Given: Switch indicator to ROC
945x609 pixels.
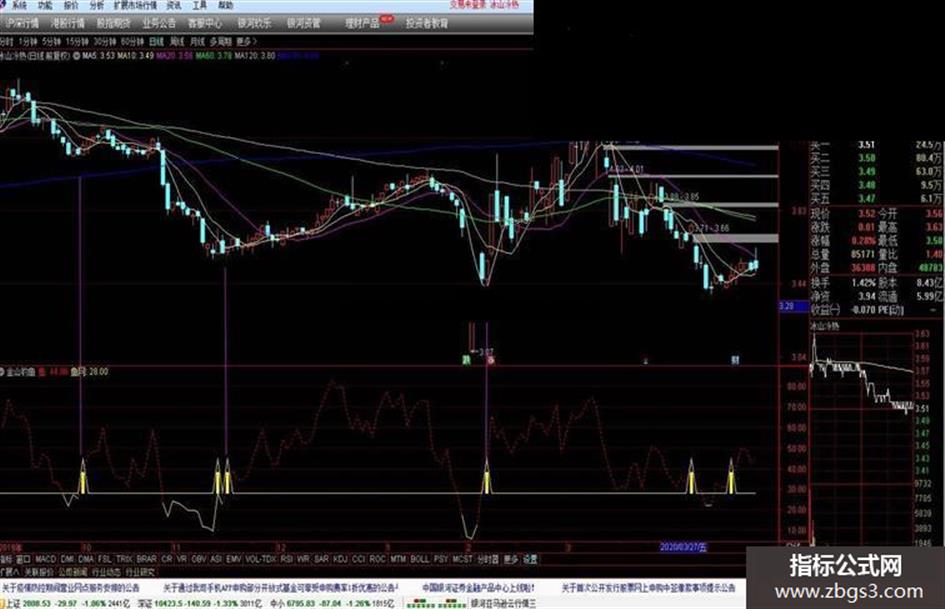Looking at the screenshot, I should [x=378, y=560].
